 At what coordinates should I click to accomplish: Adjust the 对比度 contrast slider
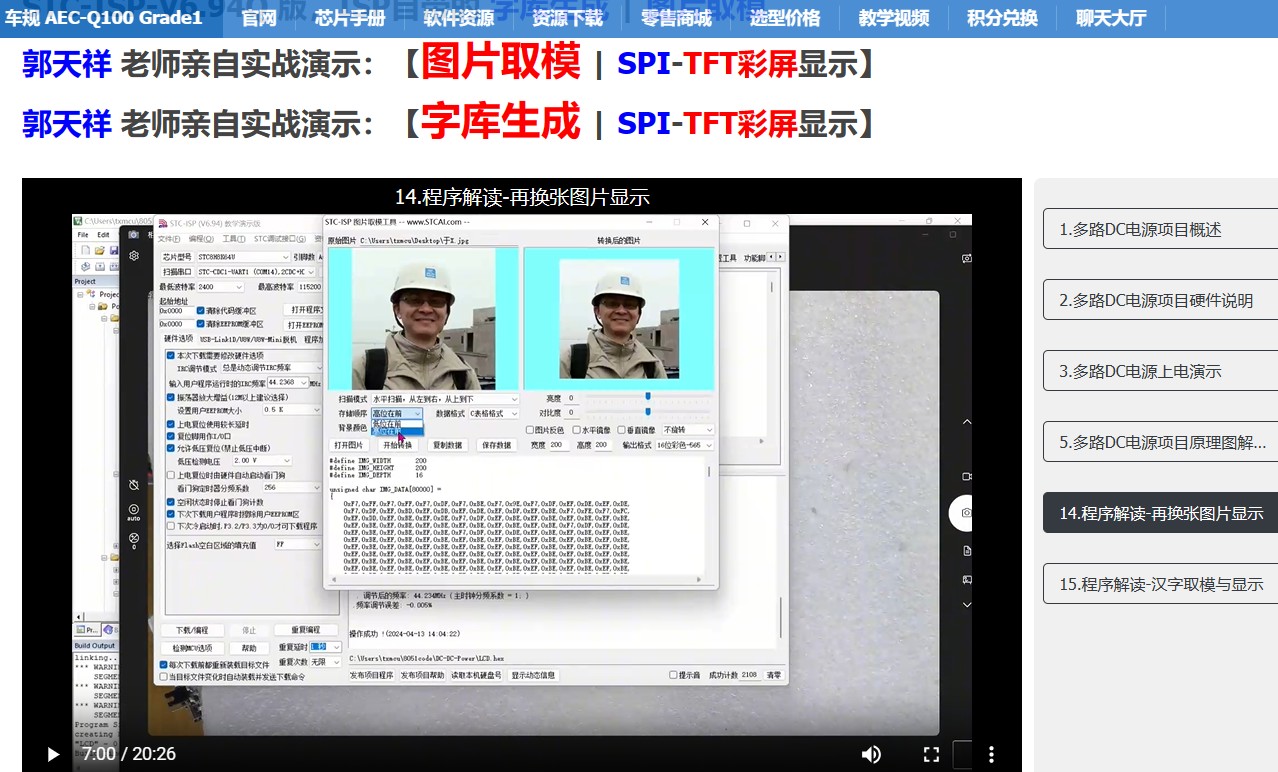[x=648, y=412]
